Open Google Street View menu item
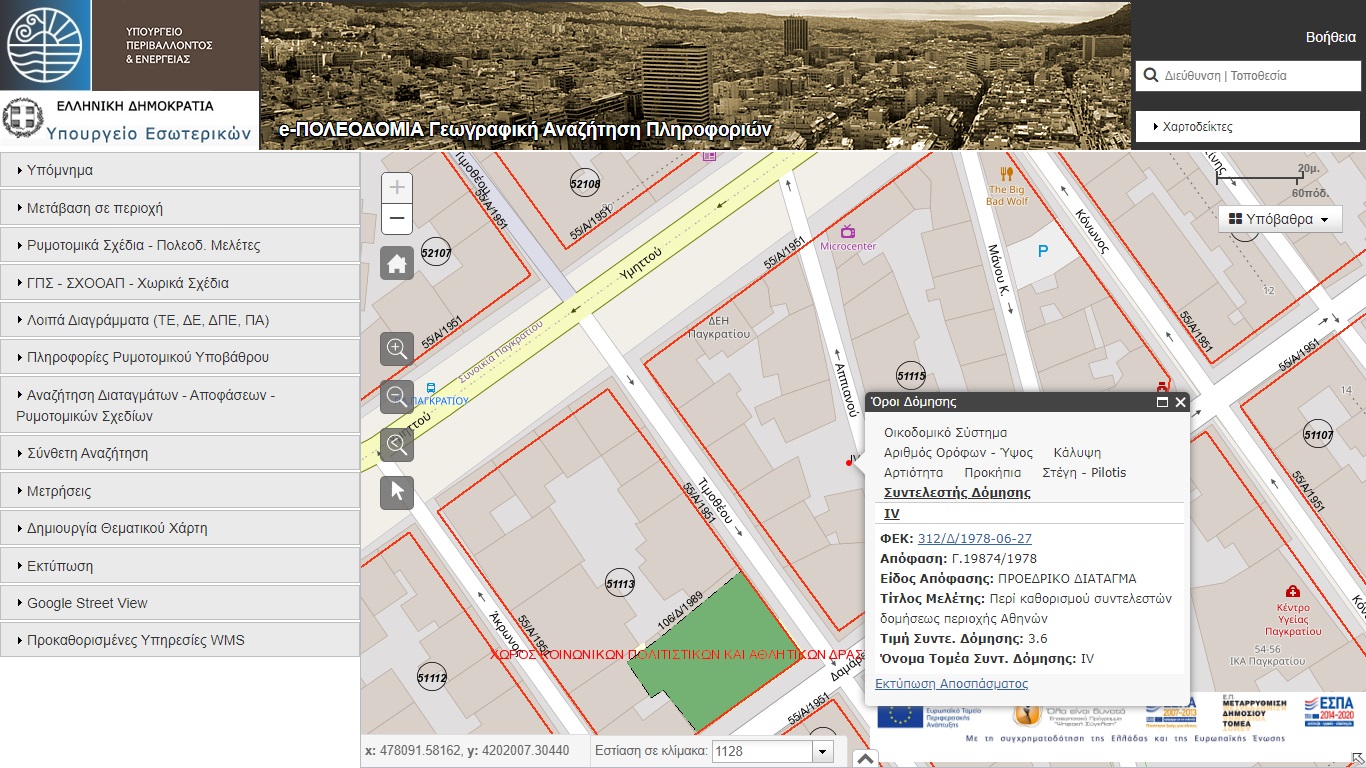Screen dimensions: 1366x768 (180, 603)
